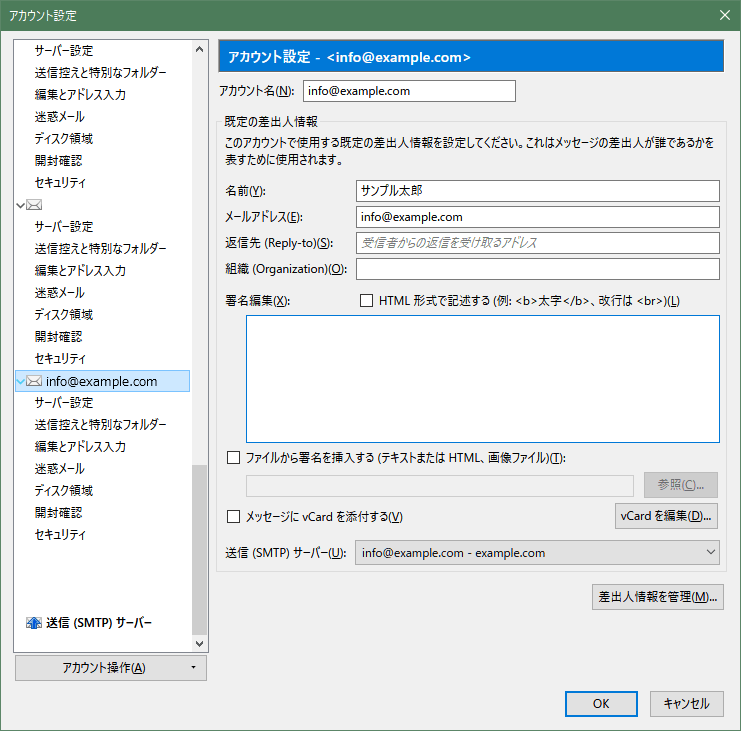Click the vCard を編集 button

665,516
